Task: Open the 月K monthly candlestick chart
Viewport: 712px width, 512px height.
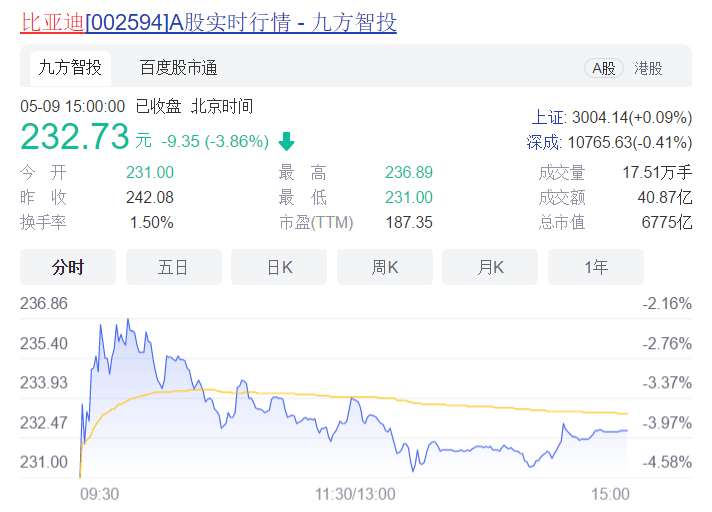Action: [x=490, y=267]
